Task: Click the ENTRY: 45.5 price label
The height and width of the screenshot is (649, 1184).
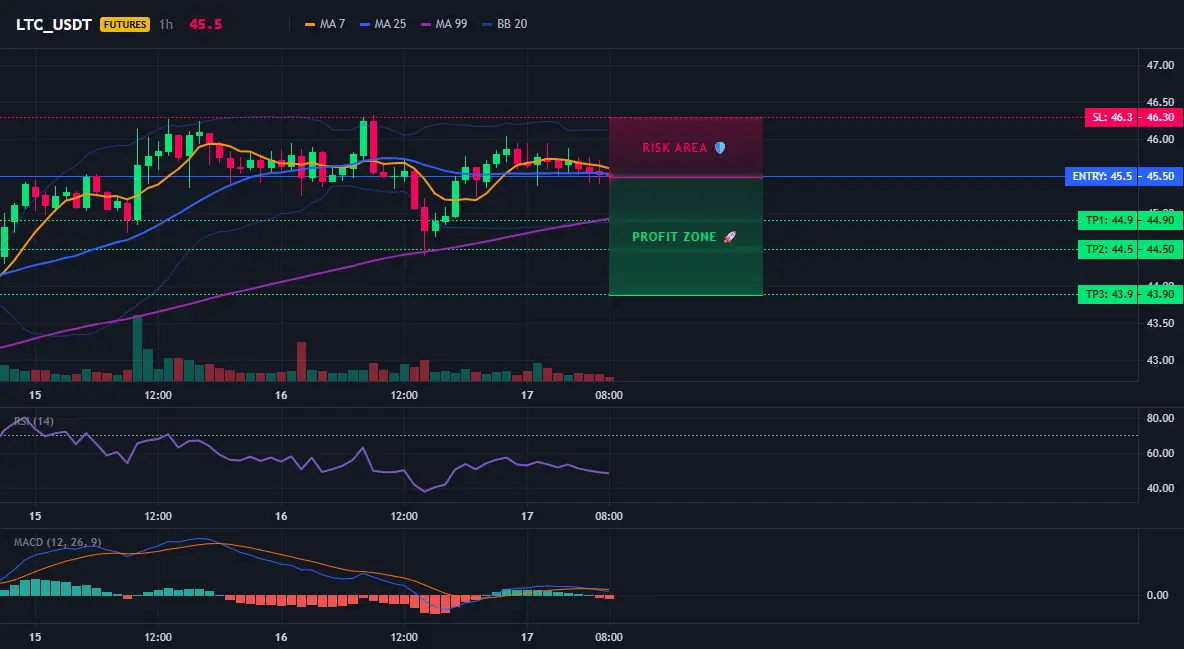Action: (x=1102, y=176)
